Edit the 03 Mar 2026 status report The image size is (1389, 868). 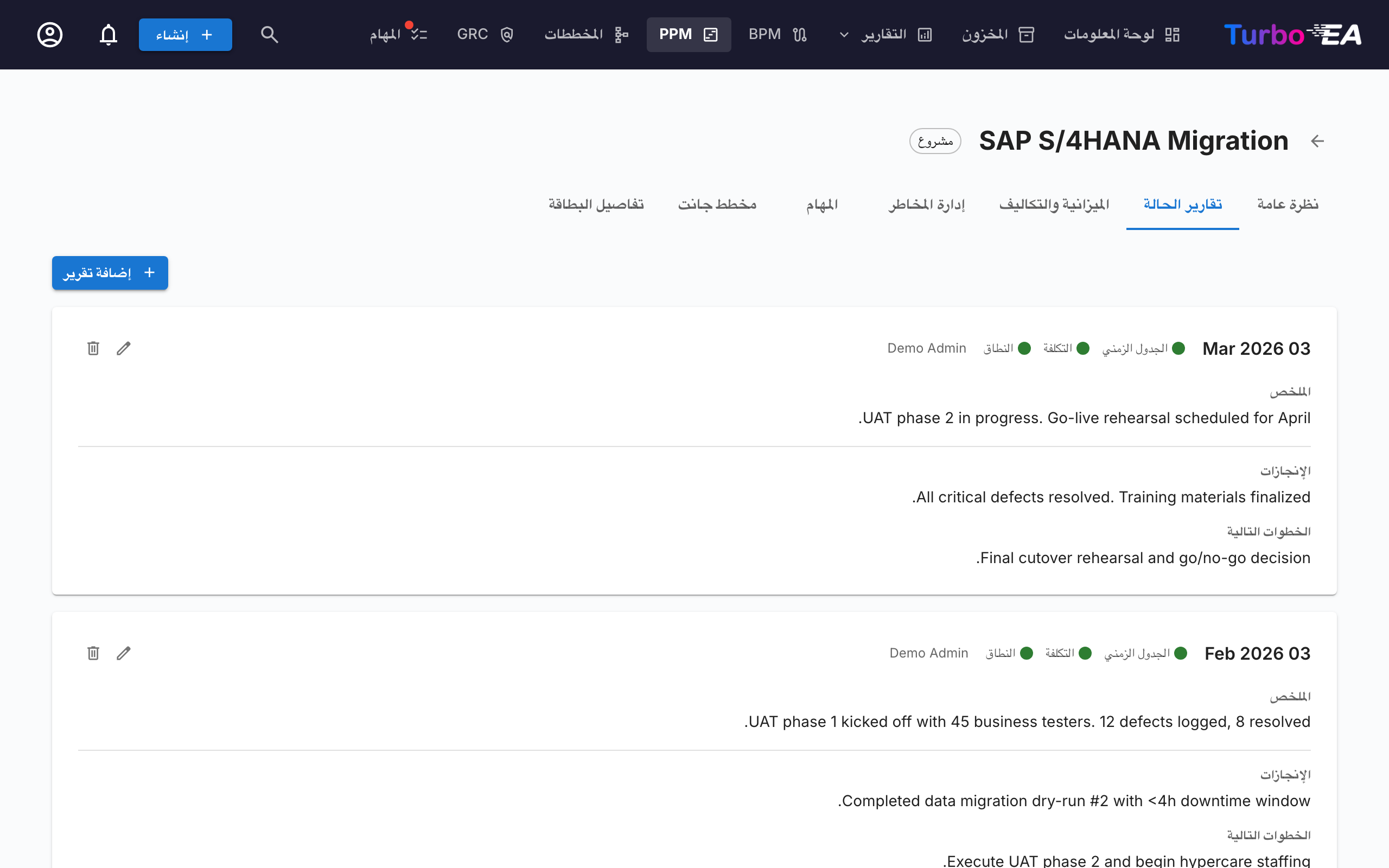click(123, 348)
